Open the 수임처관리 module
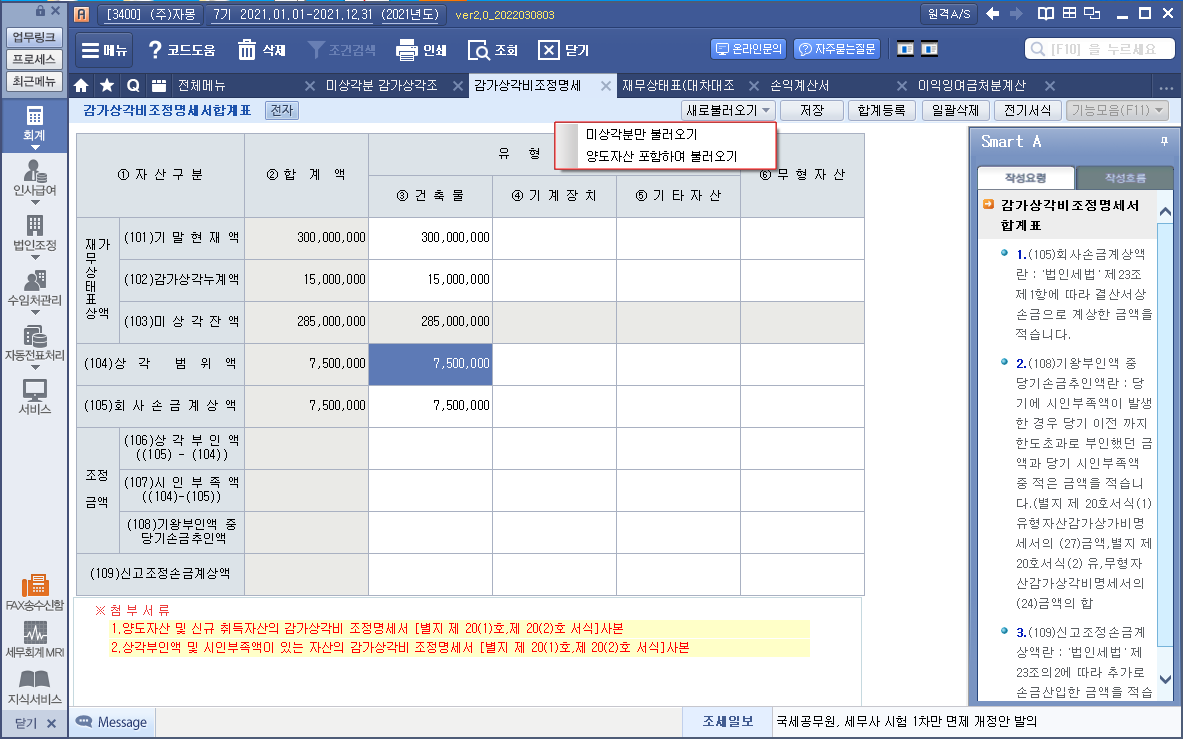Viewport: 1183px width, 739px height. tap(35, 291)
